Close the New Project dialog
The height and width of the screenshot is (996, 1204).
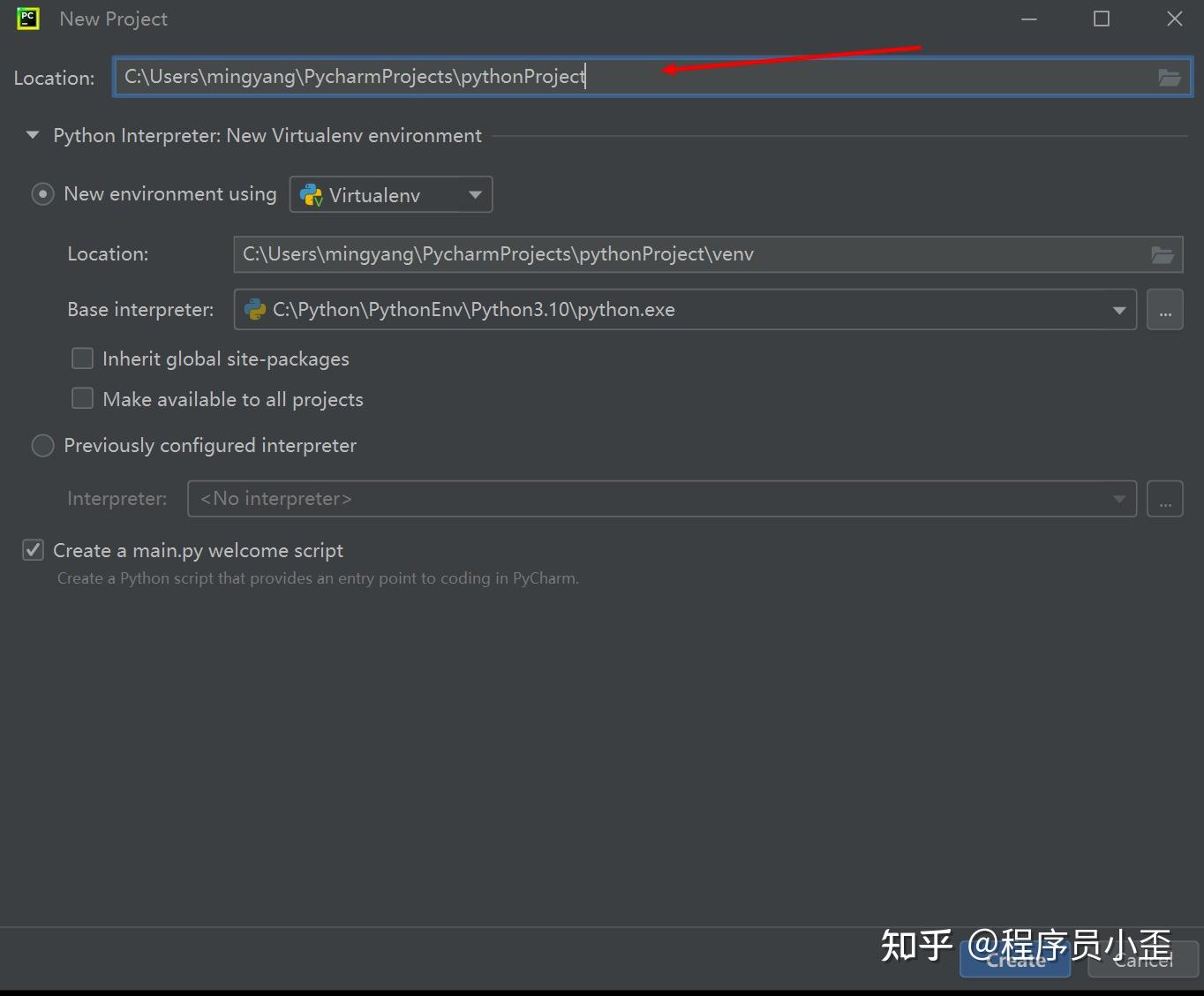[x=1175, y=19]
